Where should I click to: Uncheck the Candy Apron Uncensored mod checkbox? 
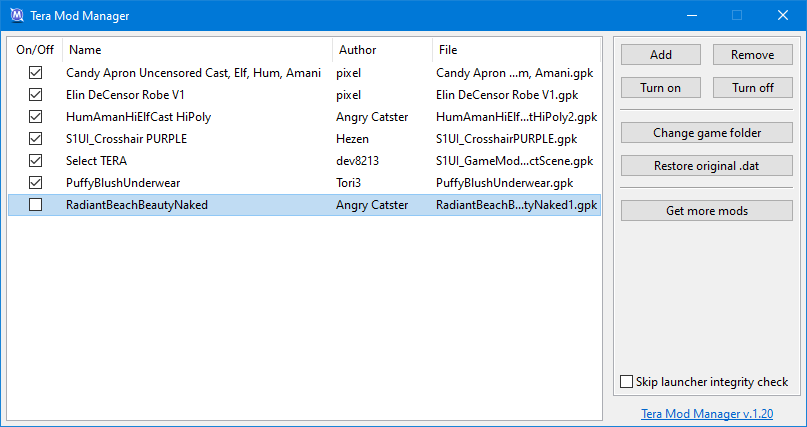coord(36,73)
